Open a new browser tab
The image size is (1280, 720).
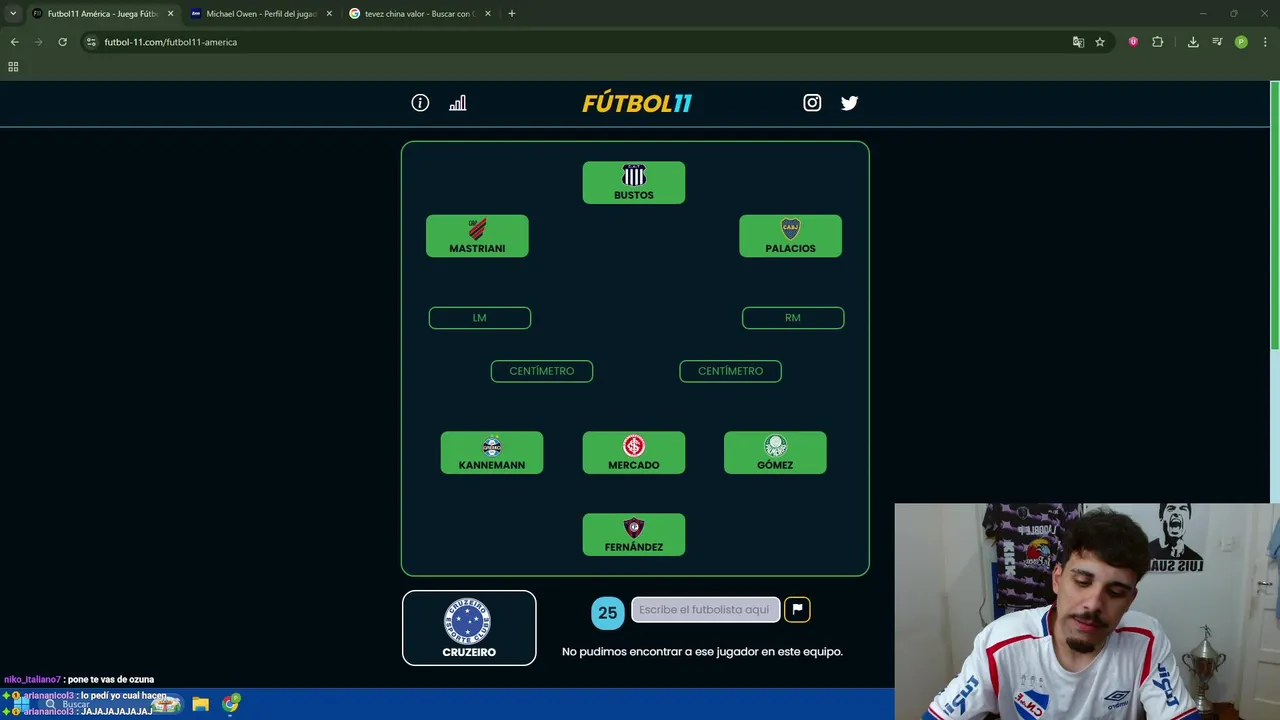click(x=512, y=14)
